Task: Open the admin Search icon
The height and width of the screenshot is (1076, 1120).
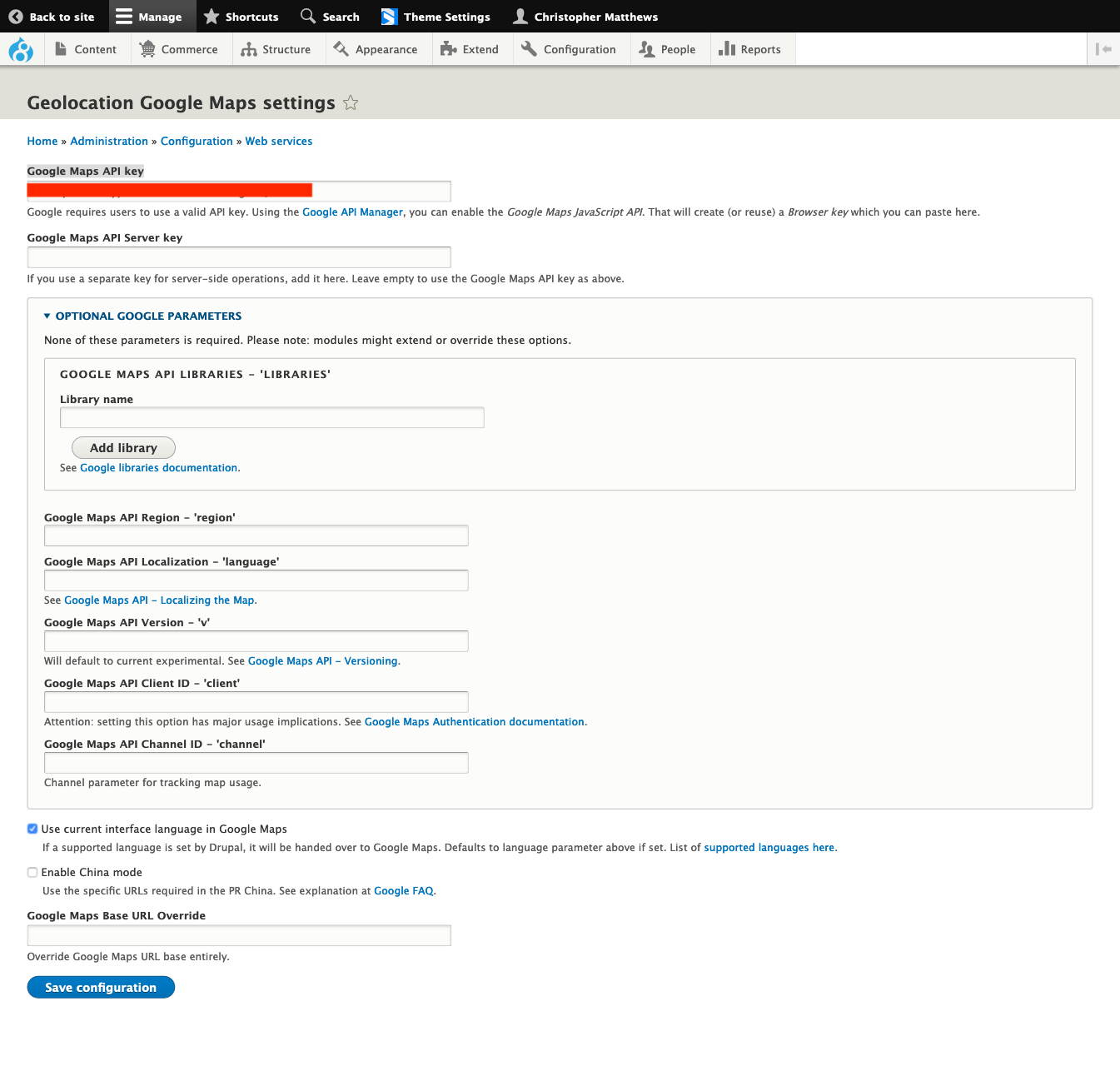Action: [306, 16]
